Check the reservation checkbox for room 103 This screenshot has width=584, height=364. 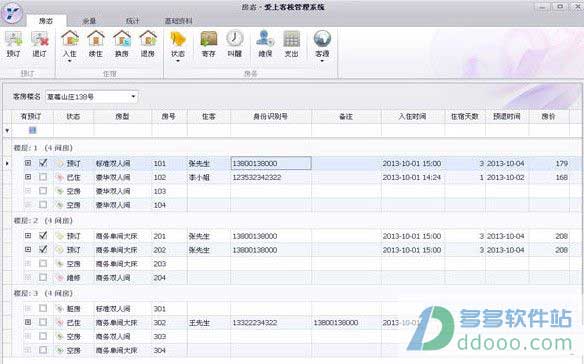pyautogui.click(x=43, y=191)
